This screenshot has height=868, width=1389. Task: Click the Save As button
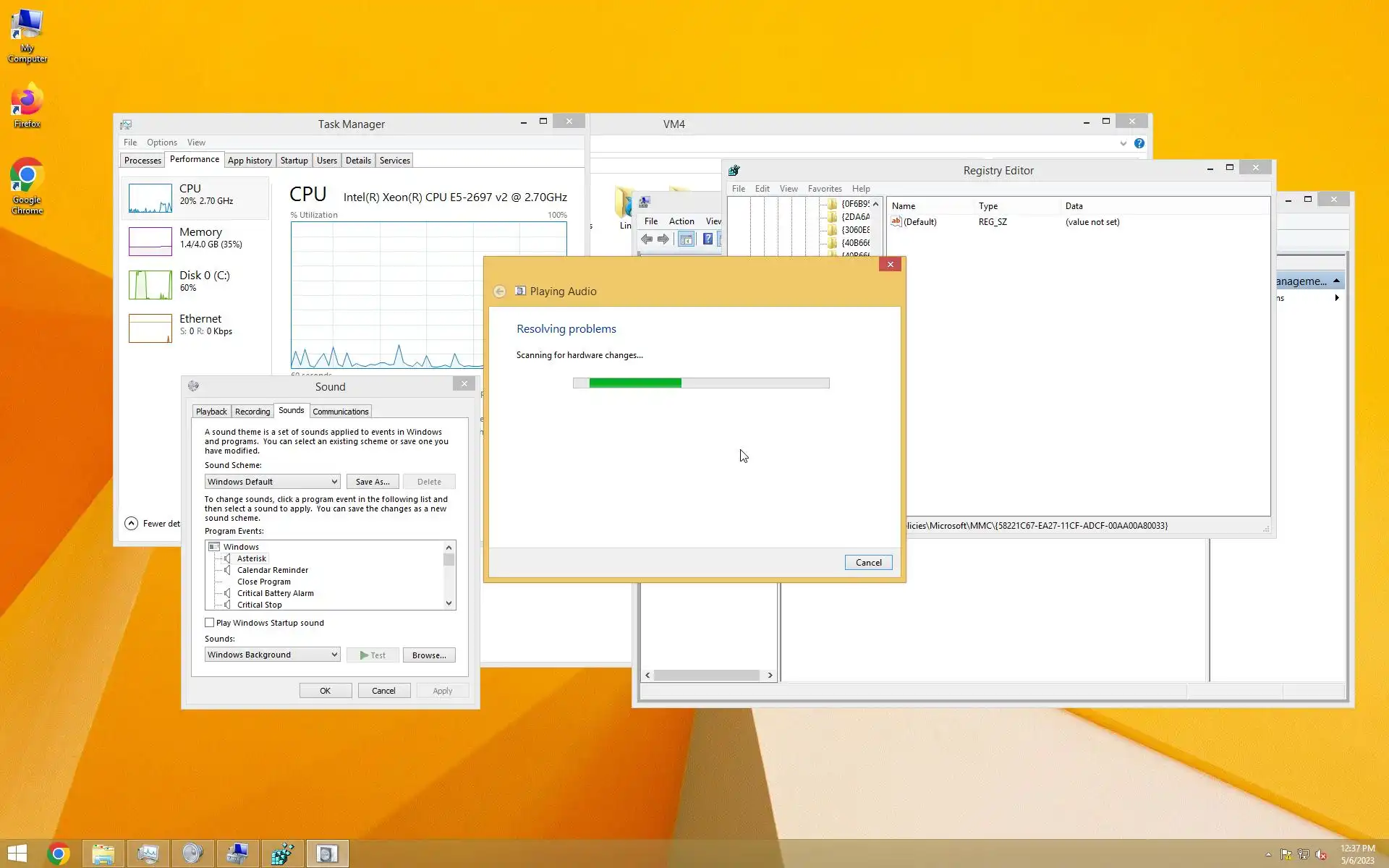(372, 482)
